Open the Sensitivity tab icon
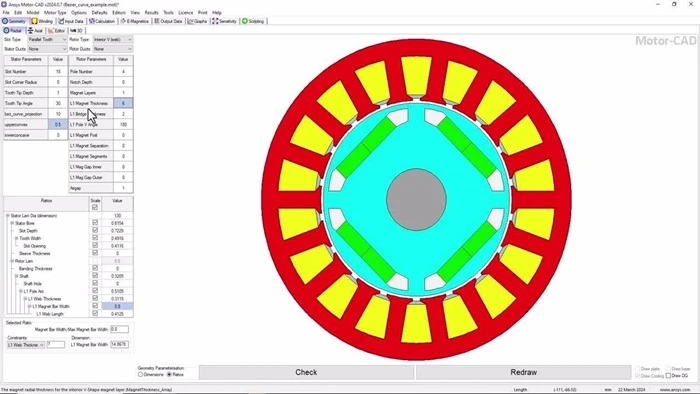 (x=215, y=21)
